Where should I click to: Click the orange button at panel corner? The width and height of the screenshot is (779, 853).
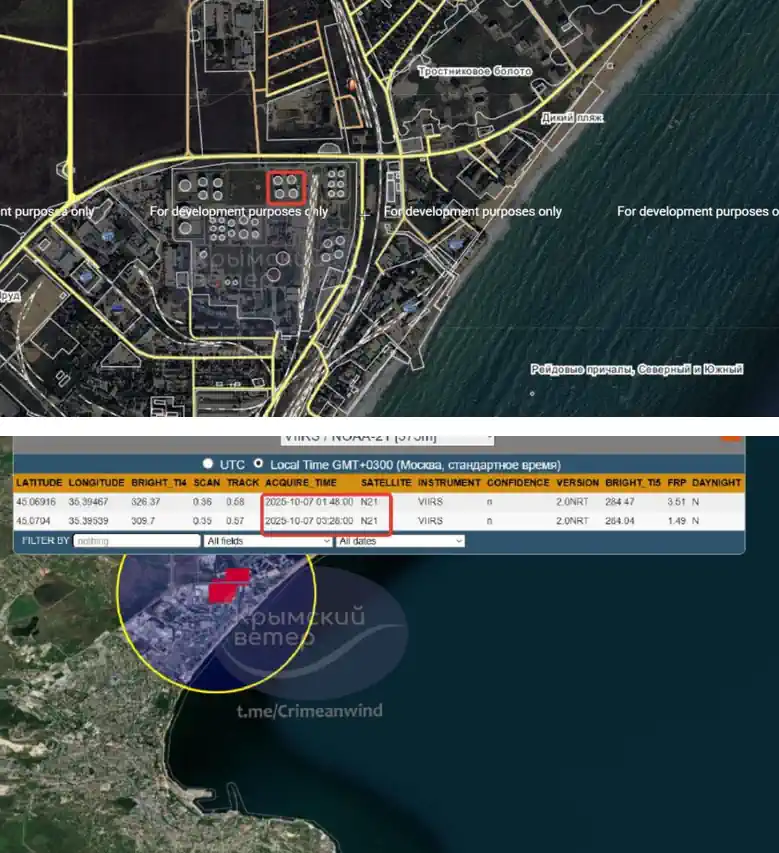pyautogui.click(x=731, y=437)
